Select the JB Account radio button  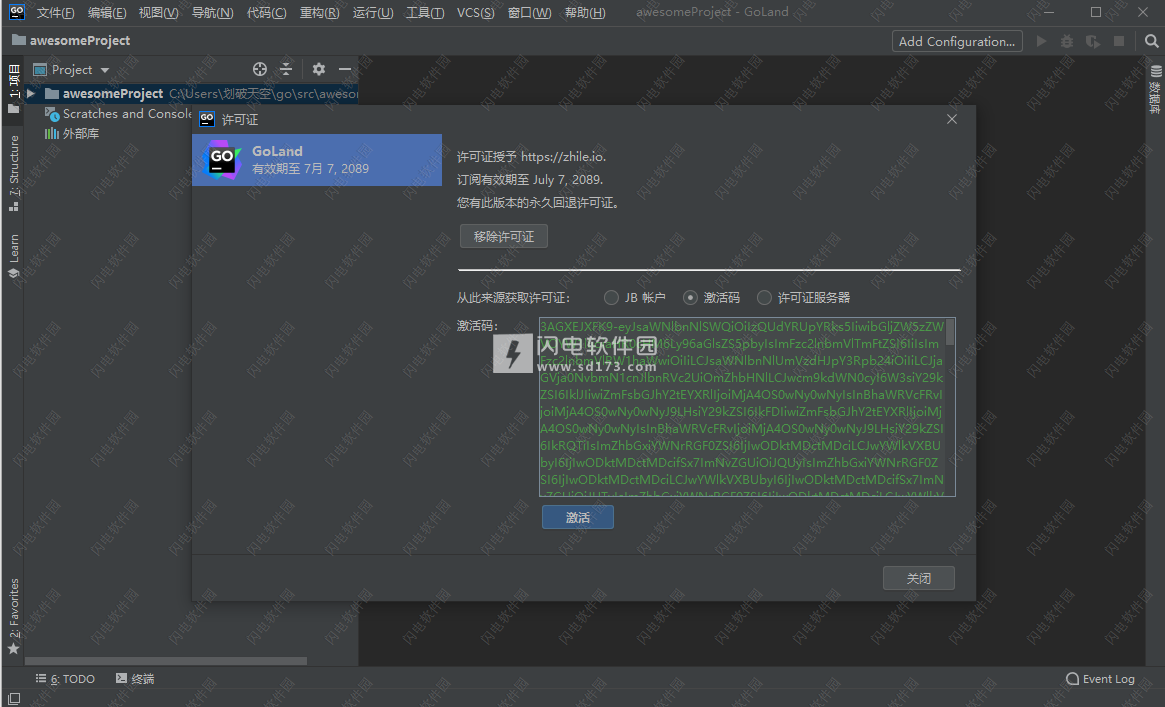(x=611, y=297)
